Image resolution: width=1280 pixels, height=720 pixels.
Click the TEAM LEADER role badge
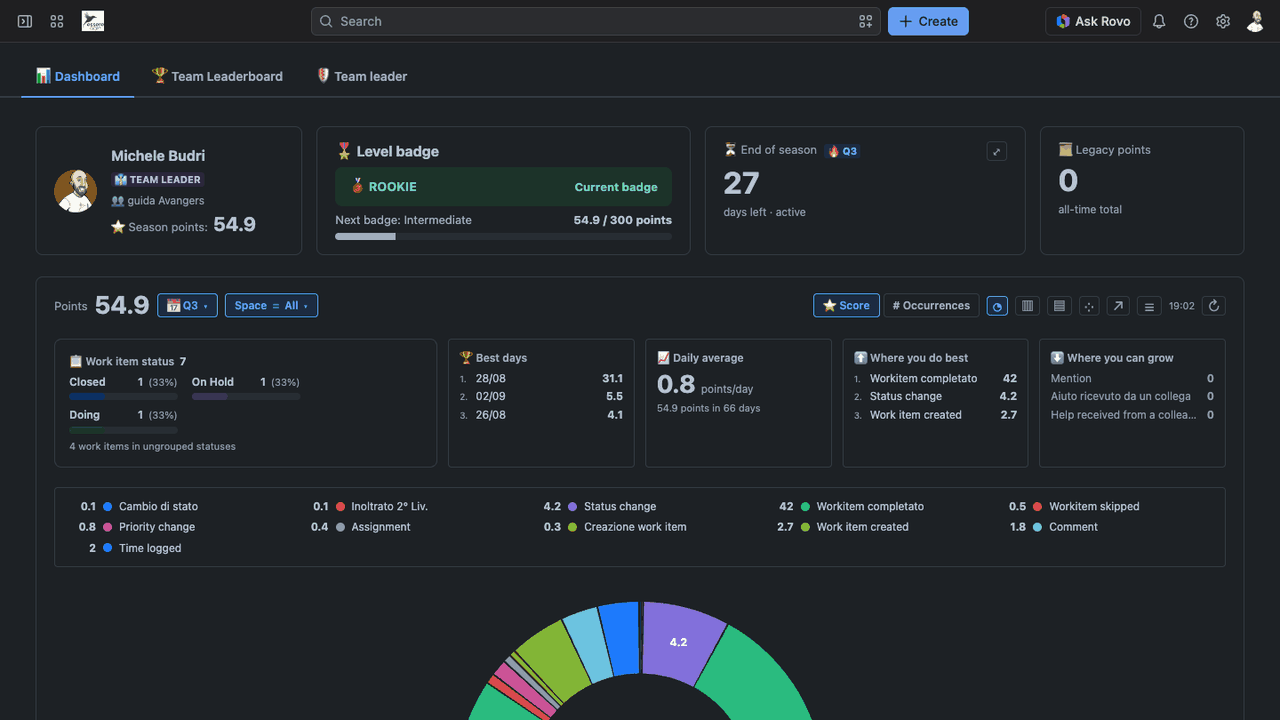[158, 180]
